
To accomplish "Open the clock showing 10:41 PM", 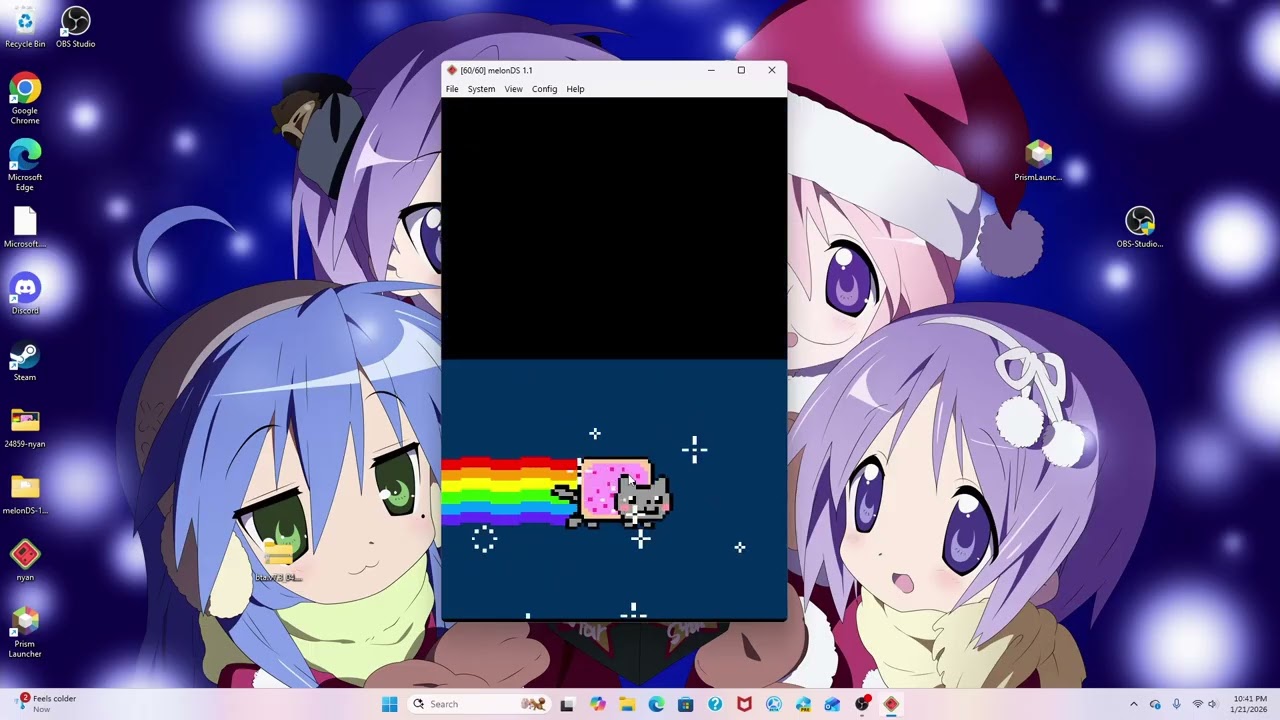I will click(x=1250, y=704).
